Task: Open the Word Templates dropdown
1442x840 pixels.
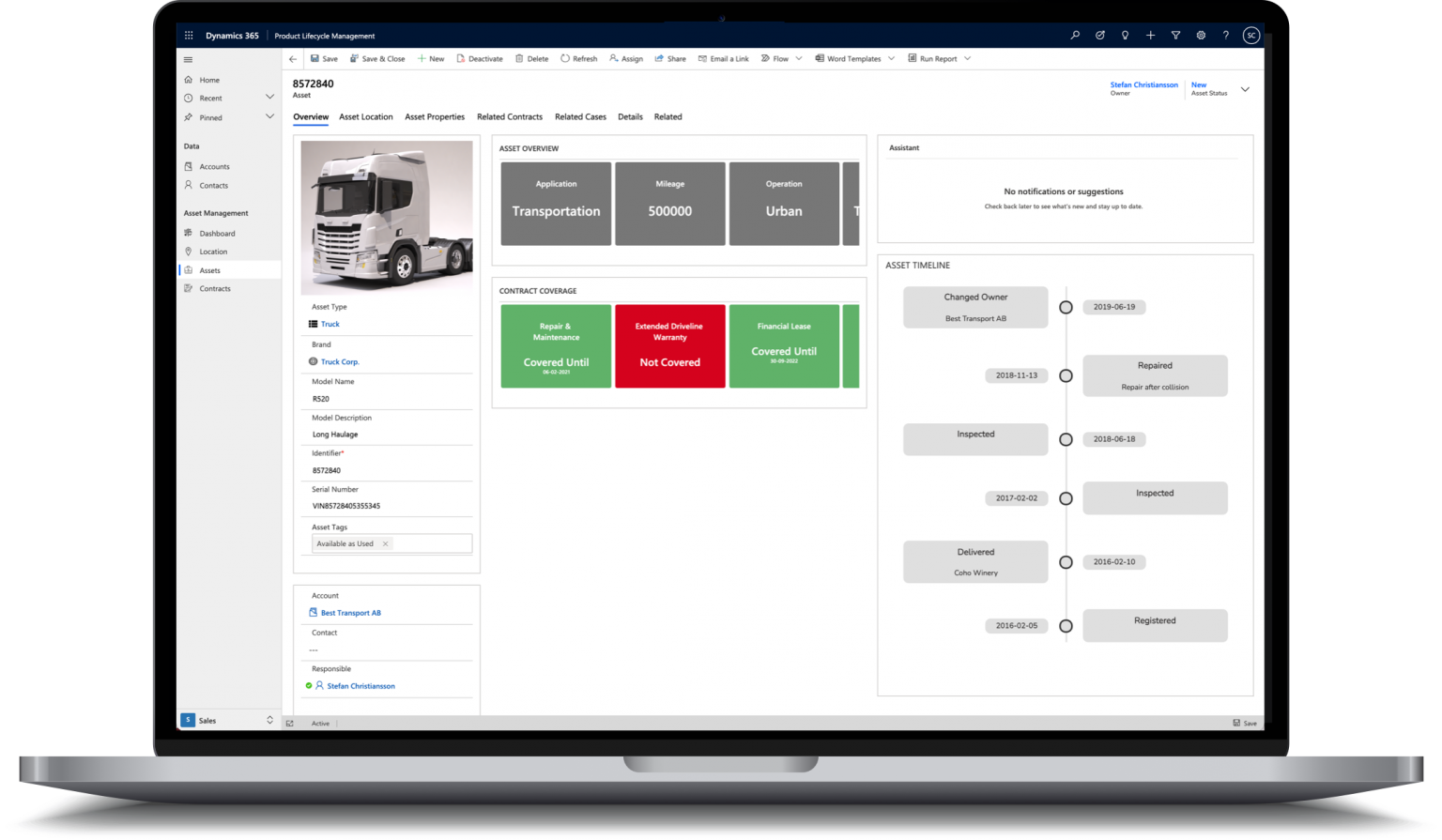Action: pos(891,59)
